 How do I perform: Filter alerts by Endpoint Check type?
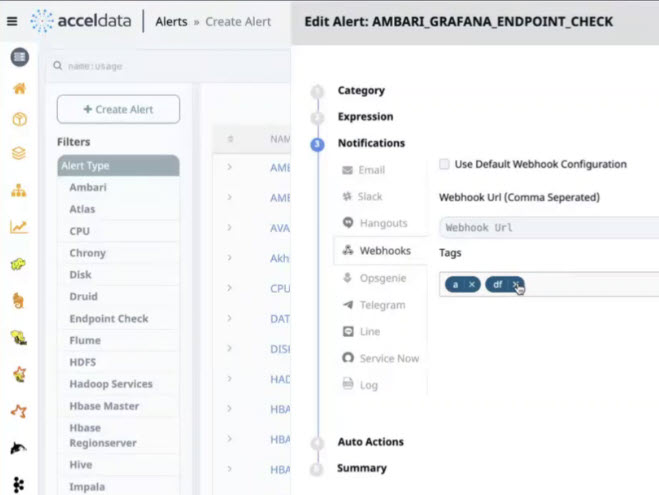(x=119, y=319)
